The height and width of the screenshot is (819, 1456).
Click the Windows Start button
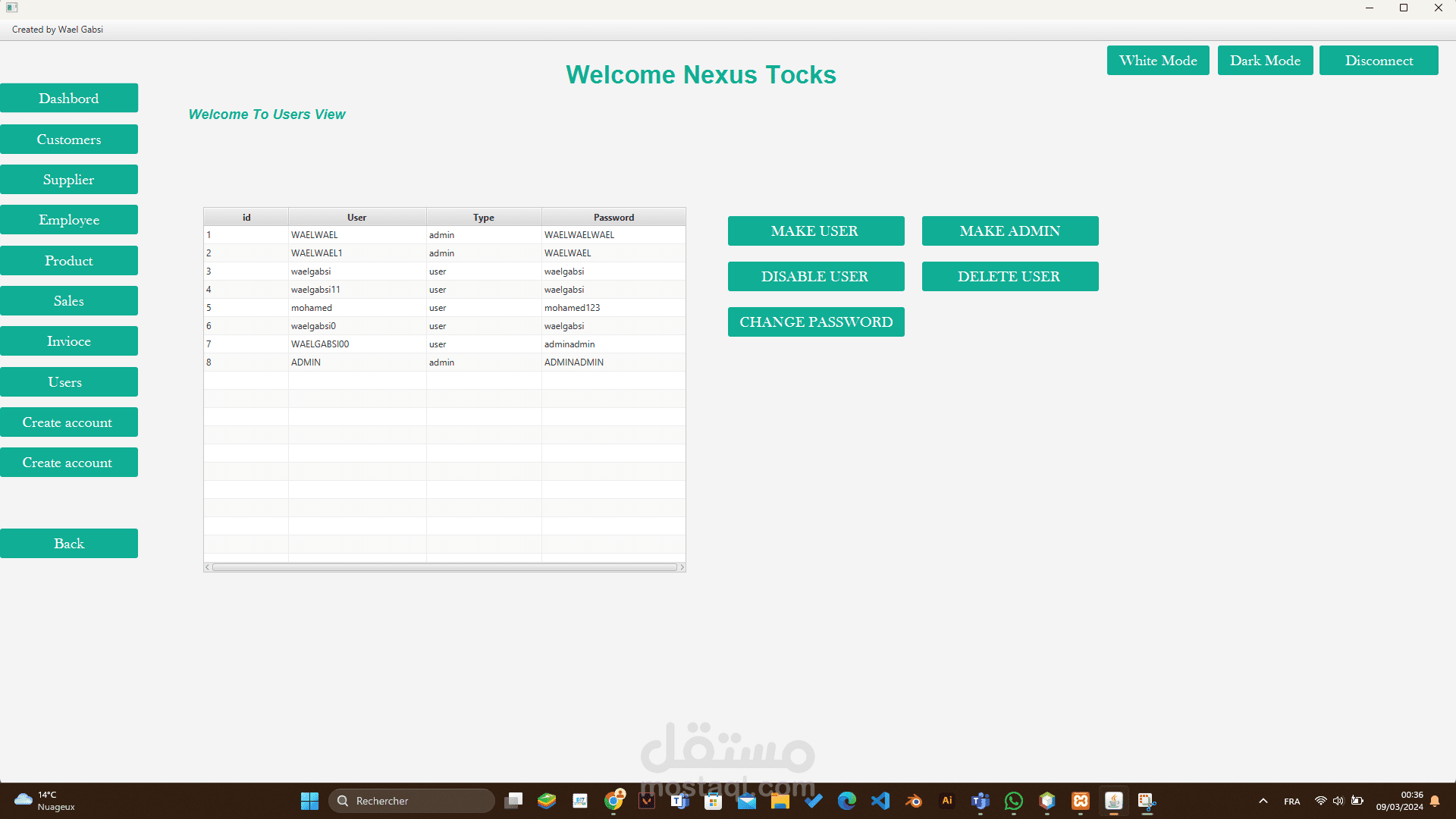(309, 801)
